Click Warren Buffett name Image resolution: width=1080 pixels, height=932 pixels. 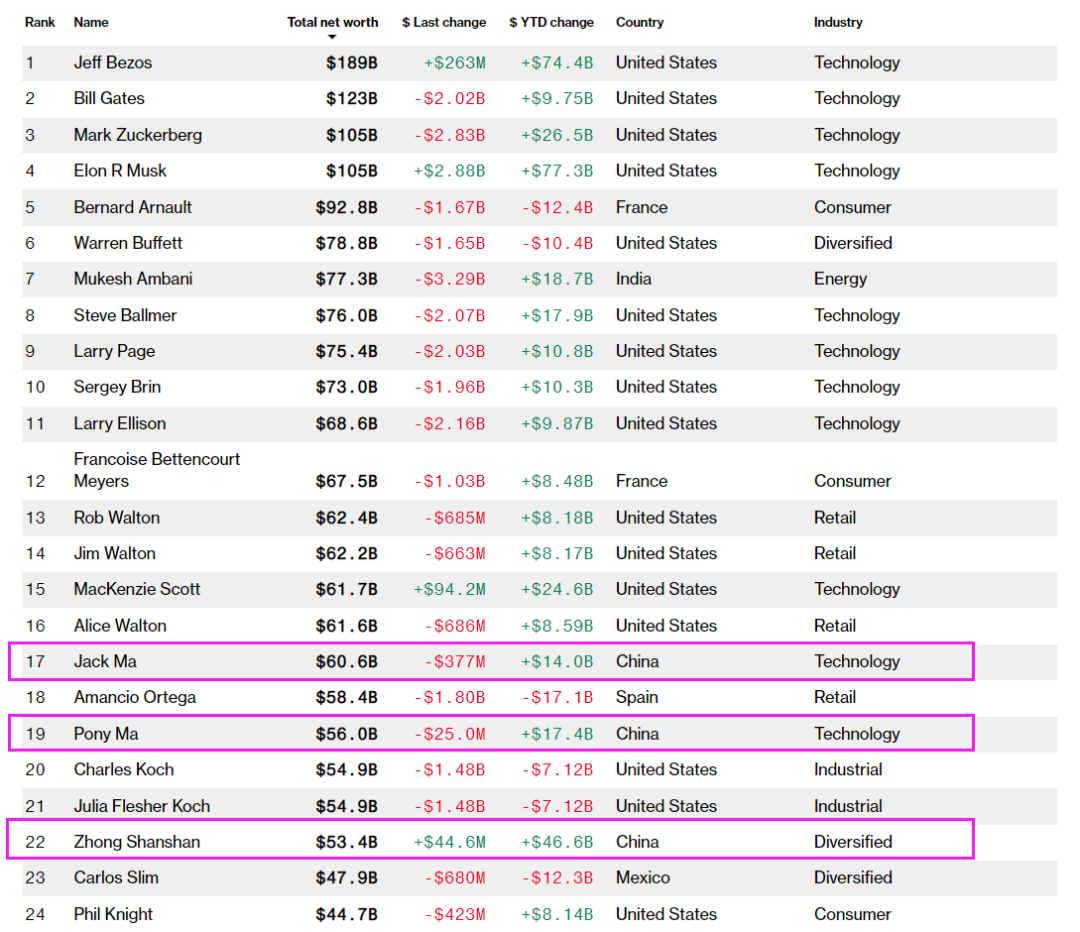[x=127, y=243]
